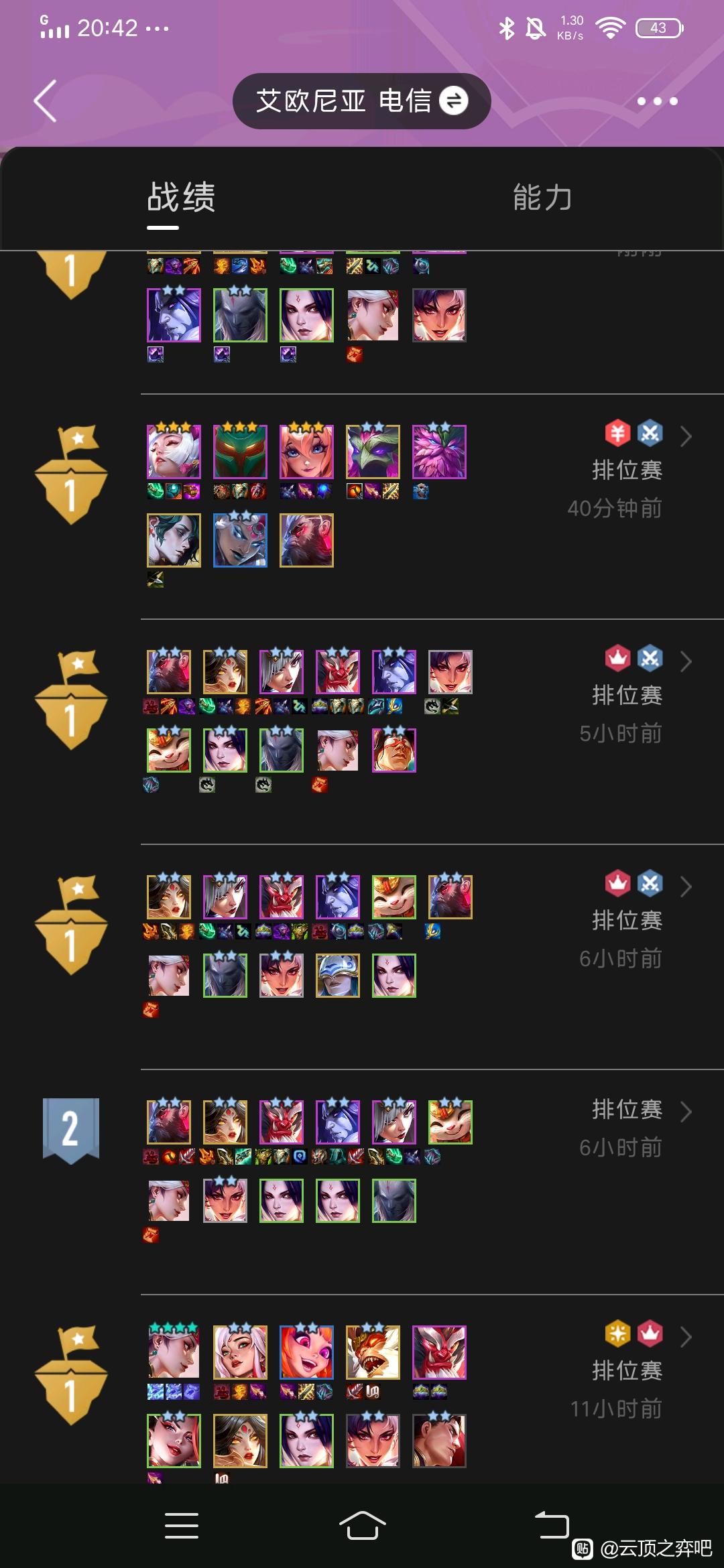This screenshot has width=724, height=1568.
Task: Open details of the 11小时前 match
Action: click(x=686, y=1337)
